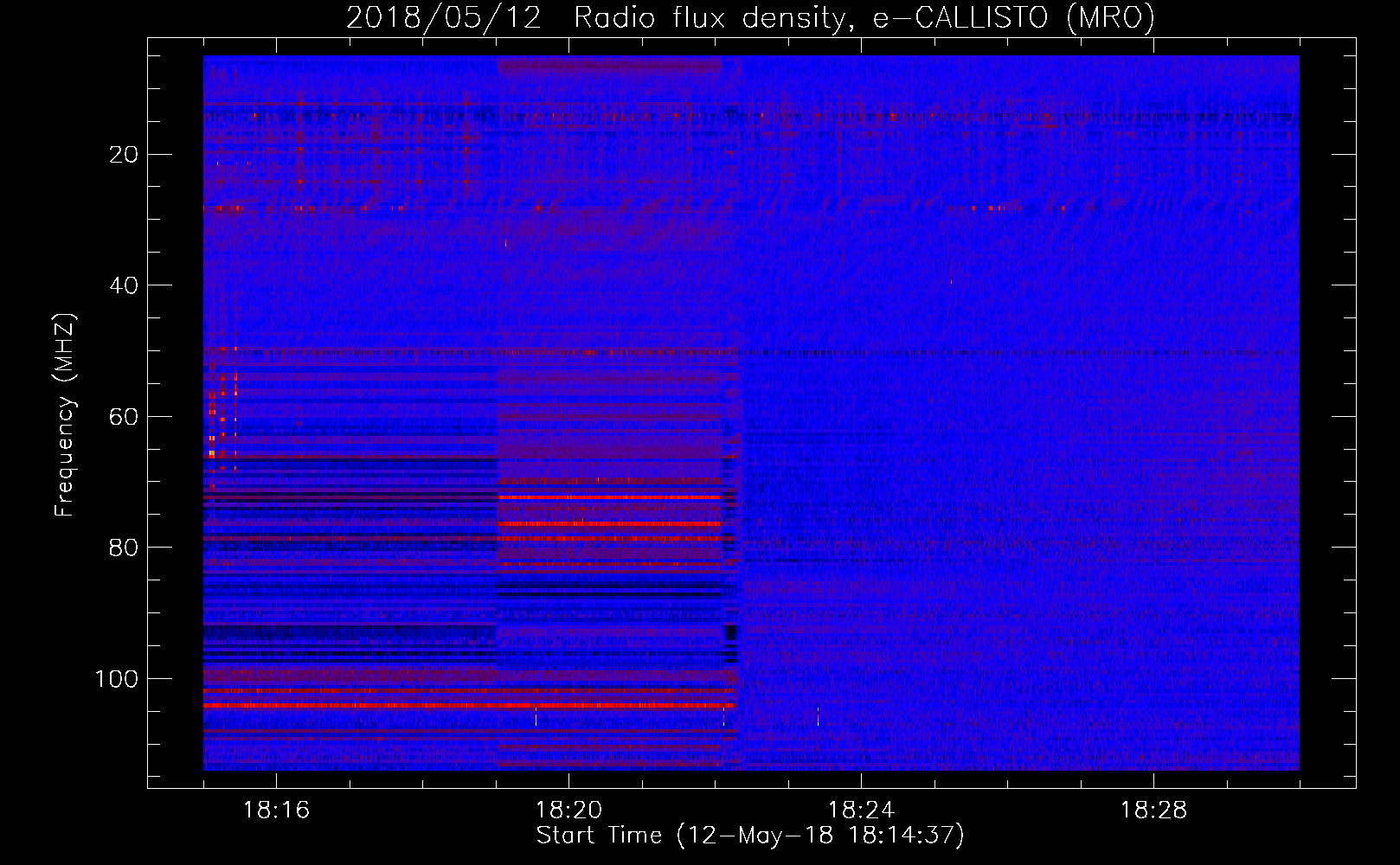Click the 20 frequency tick label
1400x865 pixels.
[125, 155]
